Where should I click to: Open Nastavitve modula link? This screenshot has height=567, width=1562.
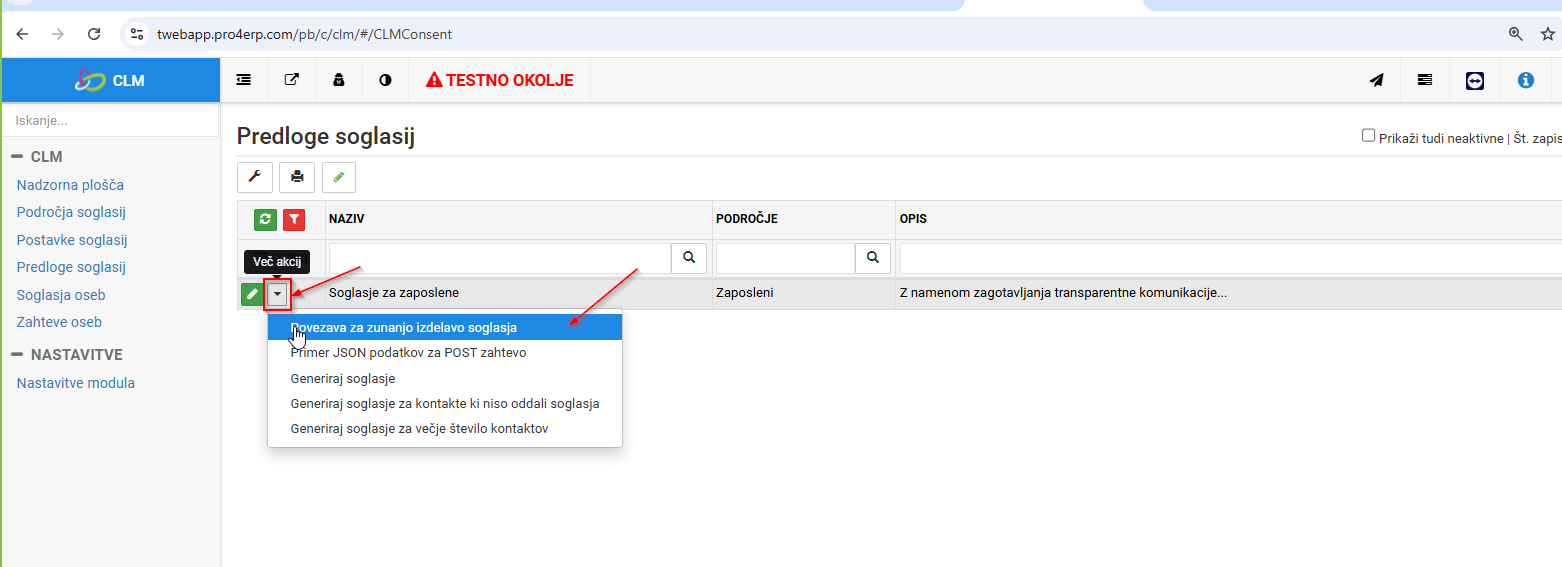coord(75,383)
